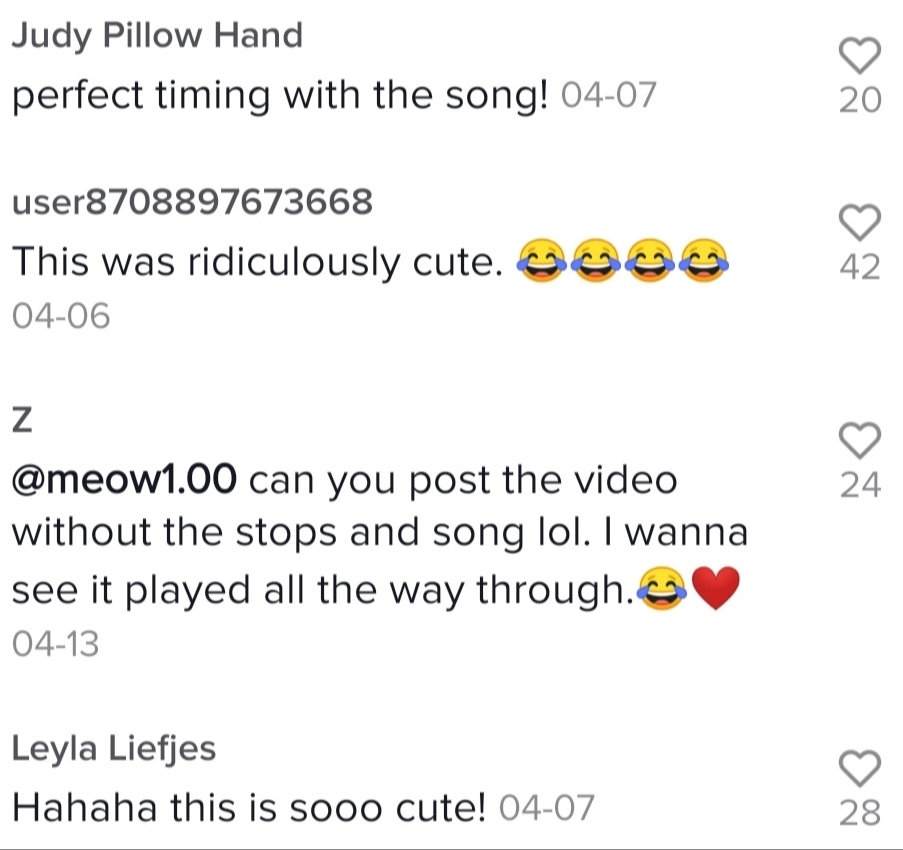This screenshot has height=850, width=903.
Task: Tap the 04-06 comment date
Action: (x=61, y=316)
